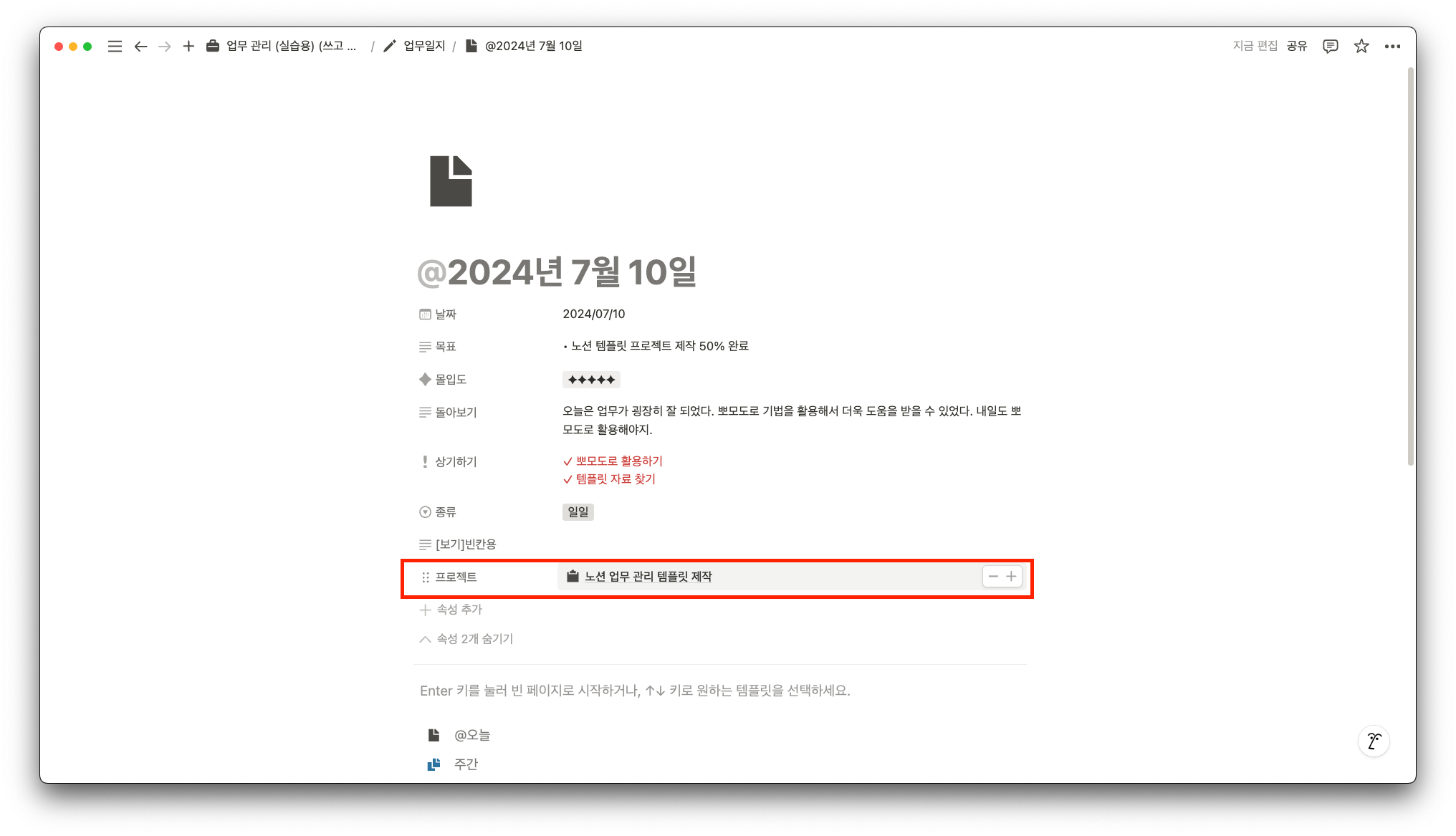1456x836 pixels.
Task: Click the plus new-page icon in the top bar
Action: tap(188, 47)
